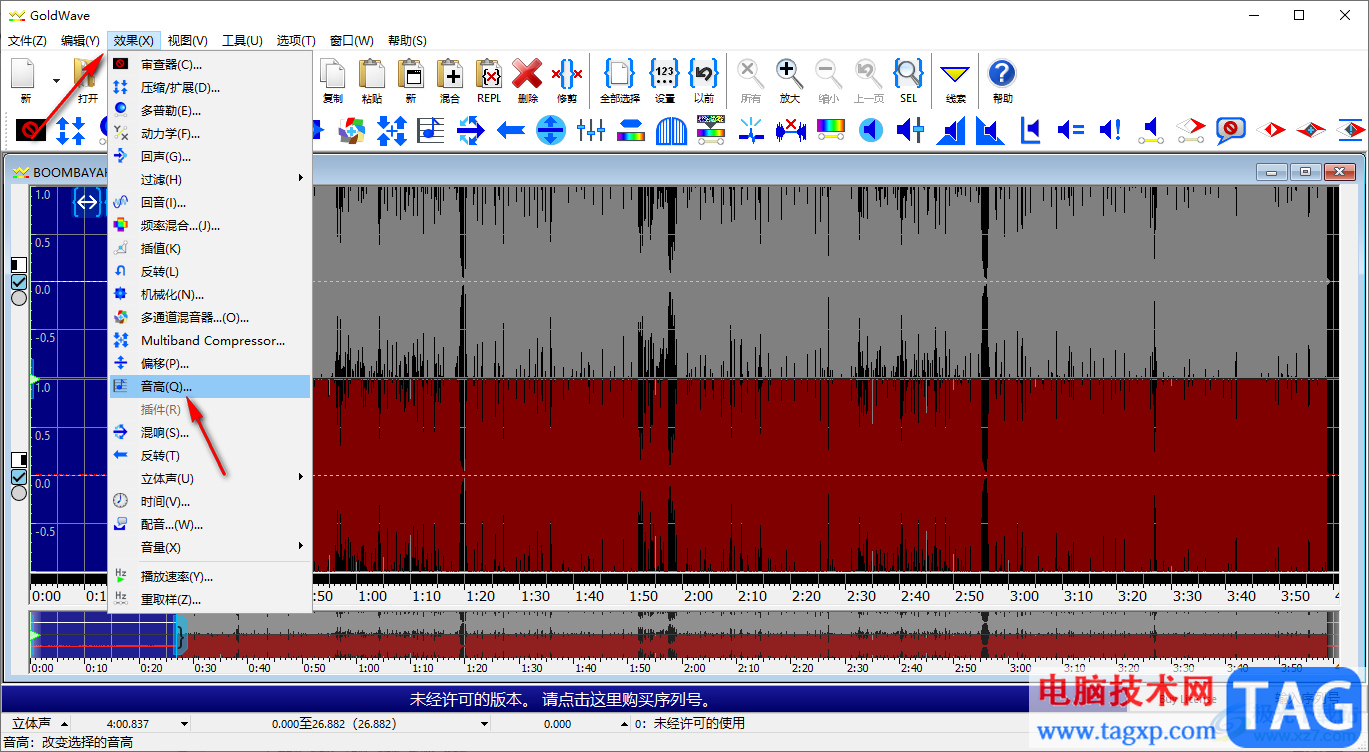Screen dimensions: 1369x752
Task: Toggle the lower right channel checkbox
Action: click(x=19, y=476)
